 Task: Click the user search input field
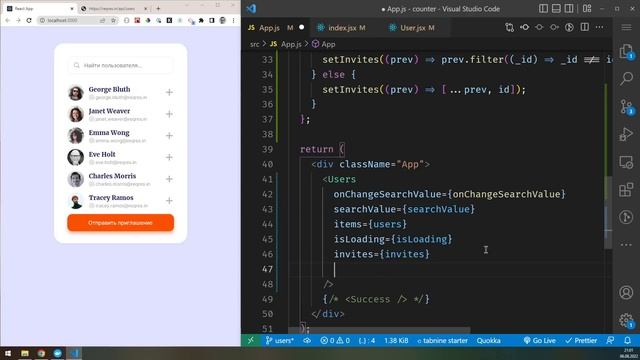click(x=120, y=65)
